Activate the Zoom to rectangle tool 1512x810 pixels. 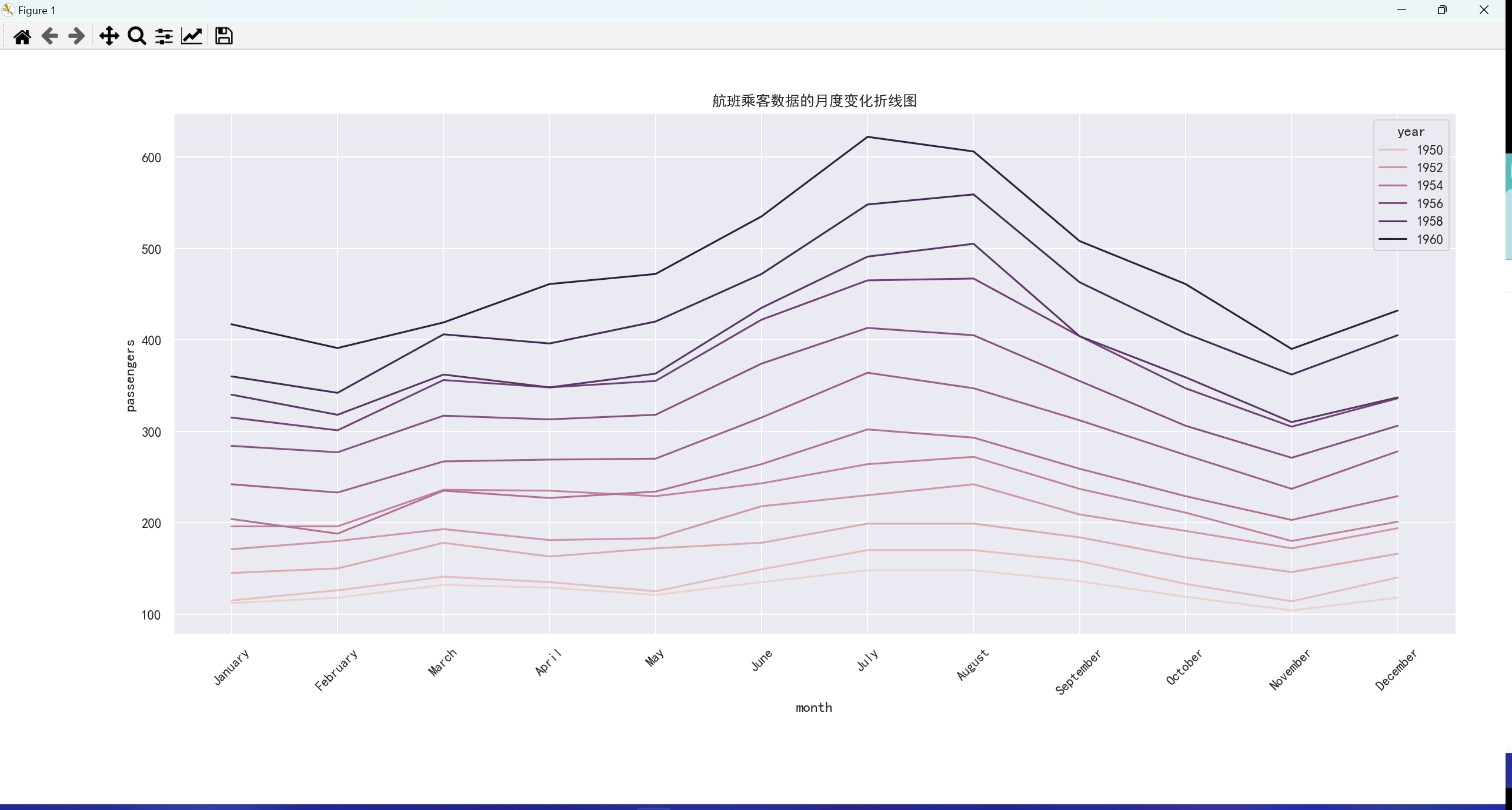136,36
